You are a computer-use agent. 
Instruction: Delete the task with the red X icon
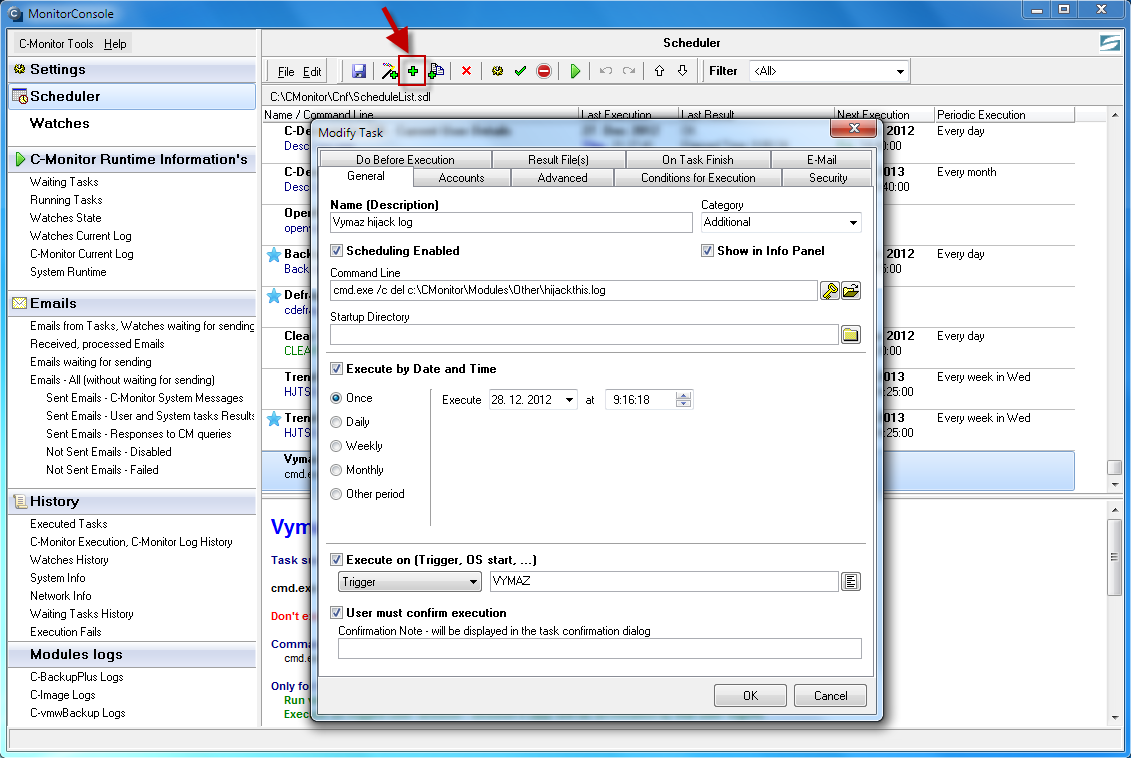(x=466, y=71)
